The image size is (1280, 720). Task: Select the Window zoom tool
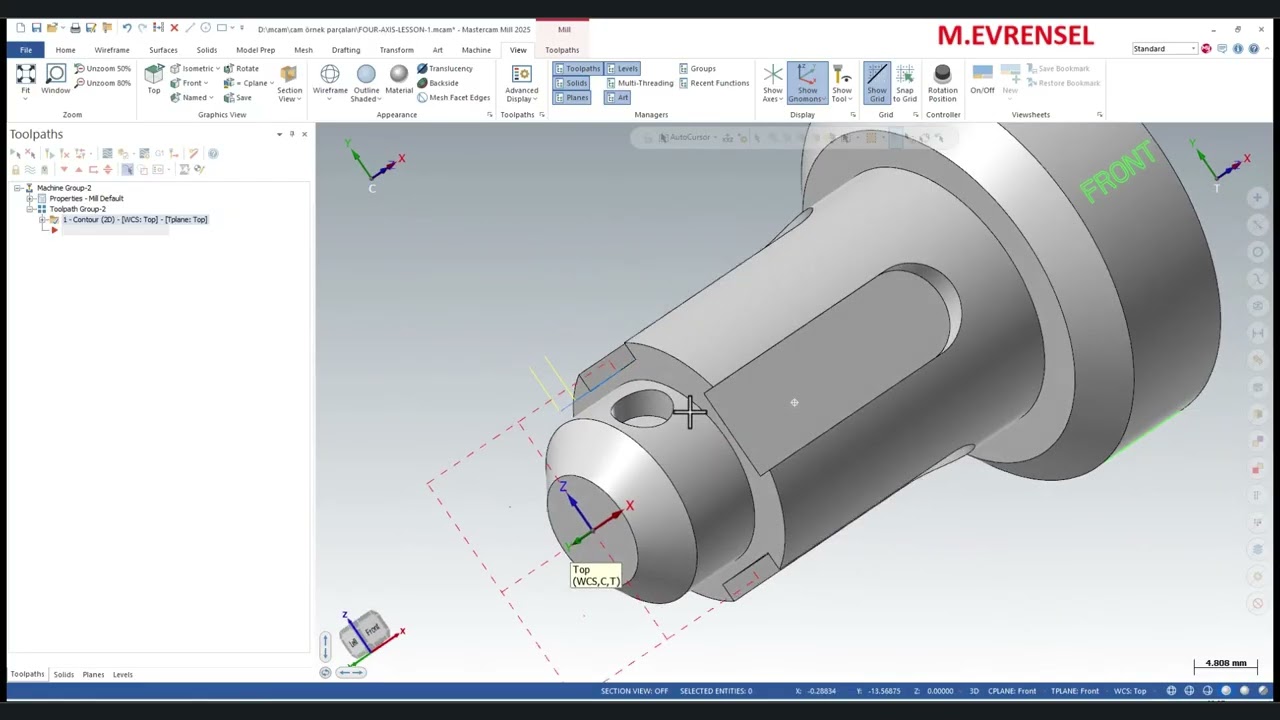click(56, 79)
